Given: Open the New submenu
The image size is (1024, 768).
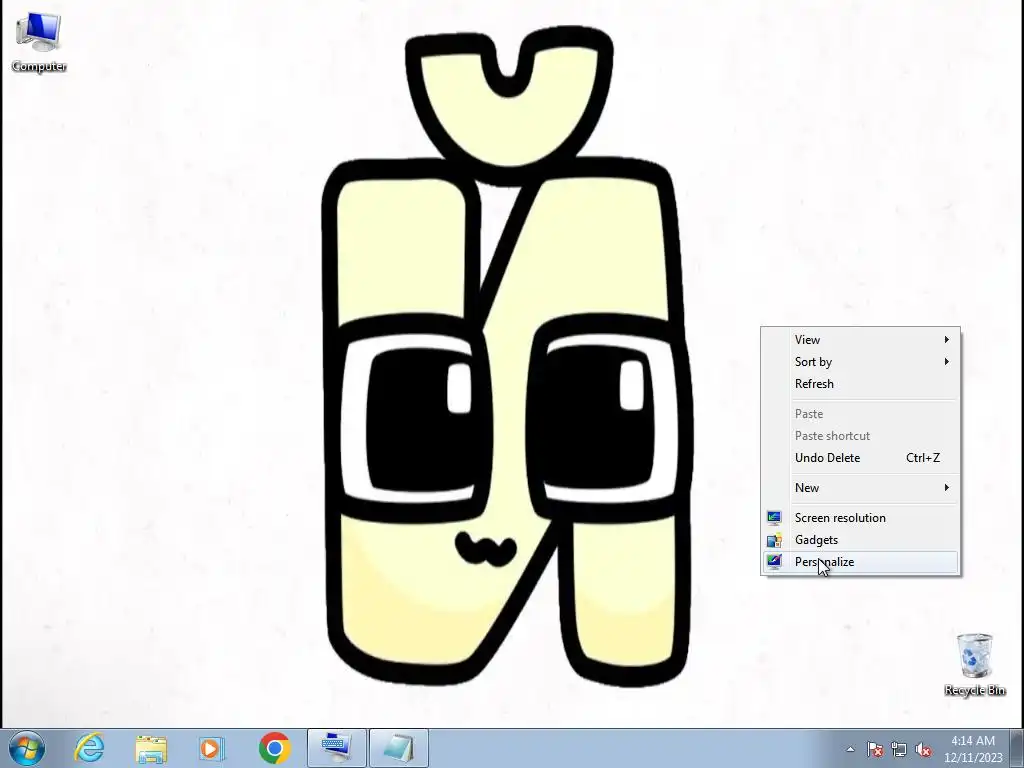Looking at the screenshot, I should click(x=861, y=488).
